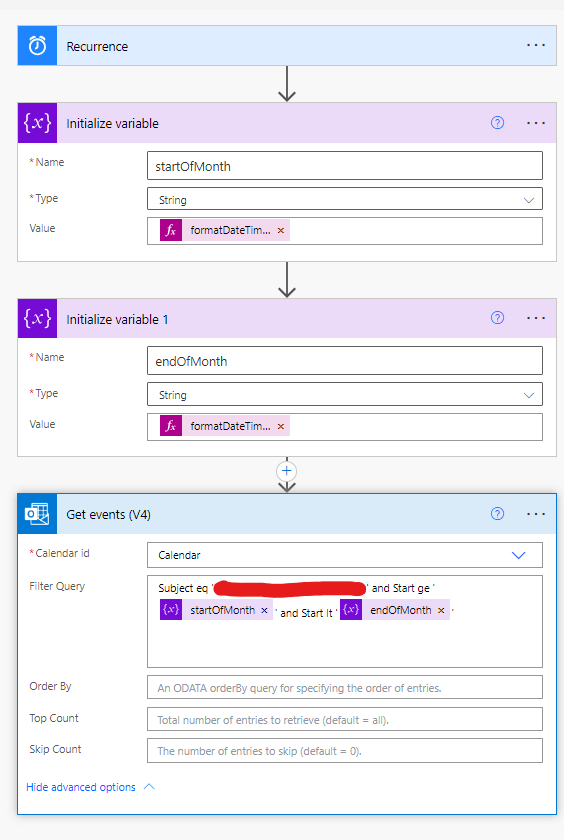Collapse via Hide advanced options chevron
This screenshot has width=564, height=840.
pos(149,786)
